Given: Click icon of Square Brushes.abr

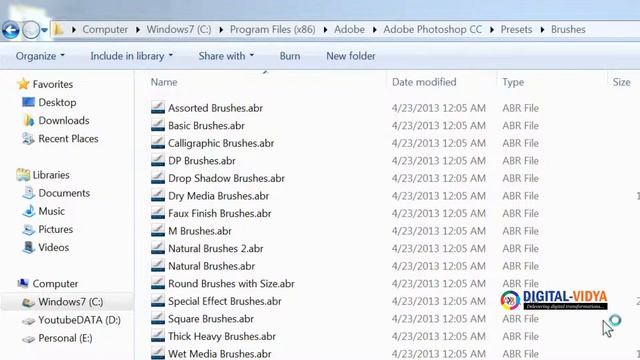Looking at the screenshot, I should pyautogui.click(x=158, y=318).
